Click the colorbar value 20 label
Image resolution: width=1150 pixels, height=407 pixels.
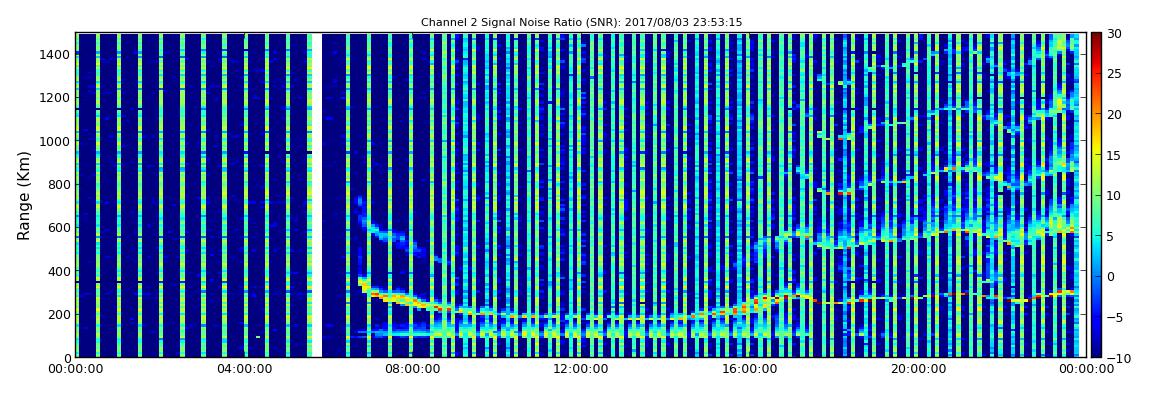1114,114
